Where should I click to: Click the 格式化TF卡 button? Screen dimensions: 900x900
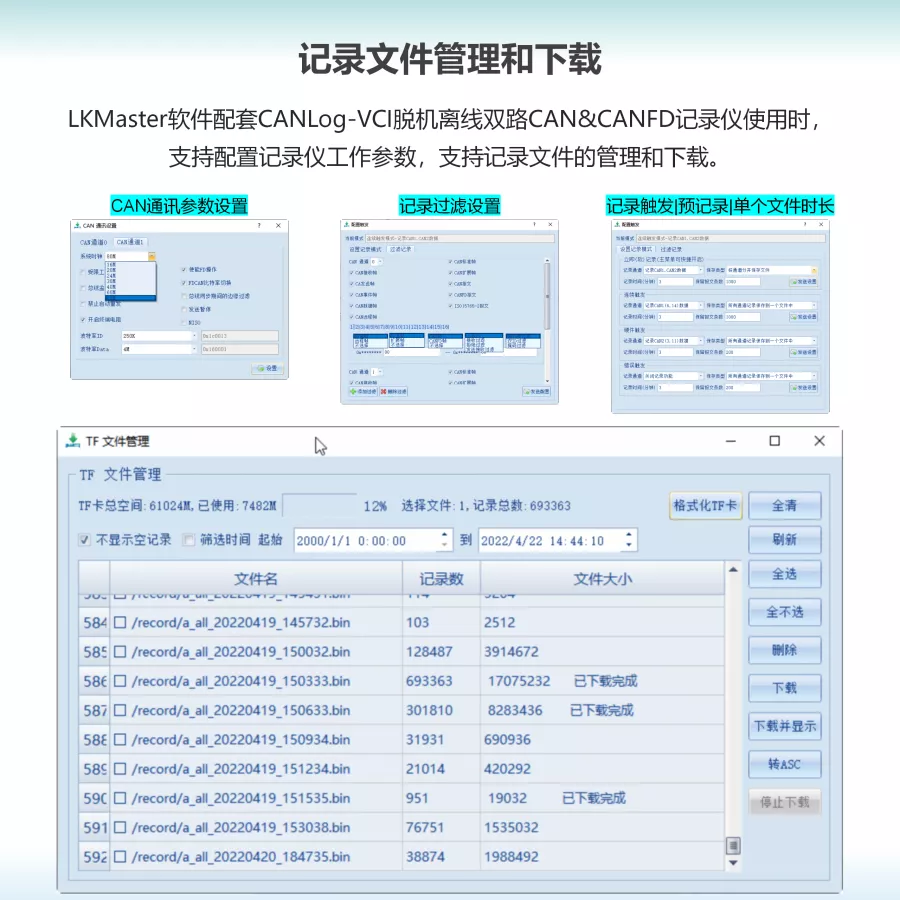coord(705,506)
